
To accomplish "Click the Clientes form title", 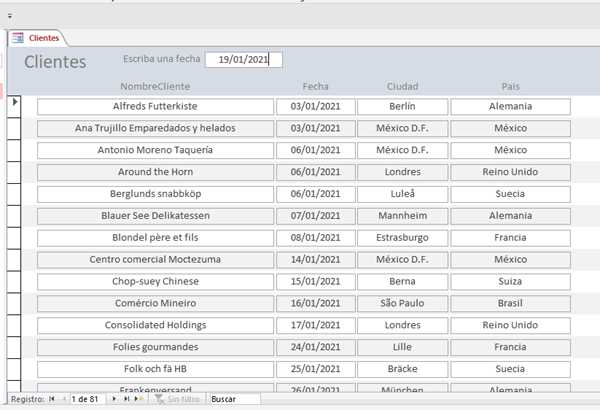I will [x=55, y=62].
